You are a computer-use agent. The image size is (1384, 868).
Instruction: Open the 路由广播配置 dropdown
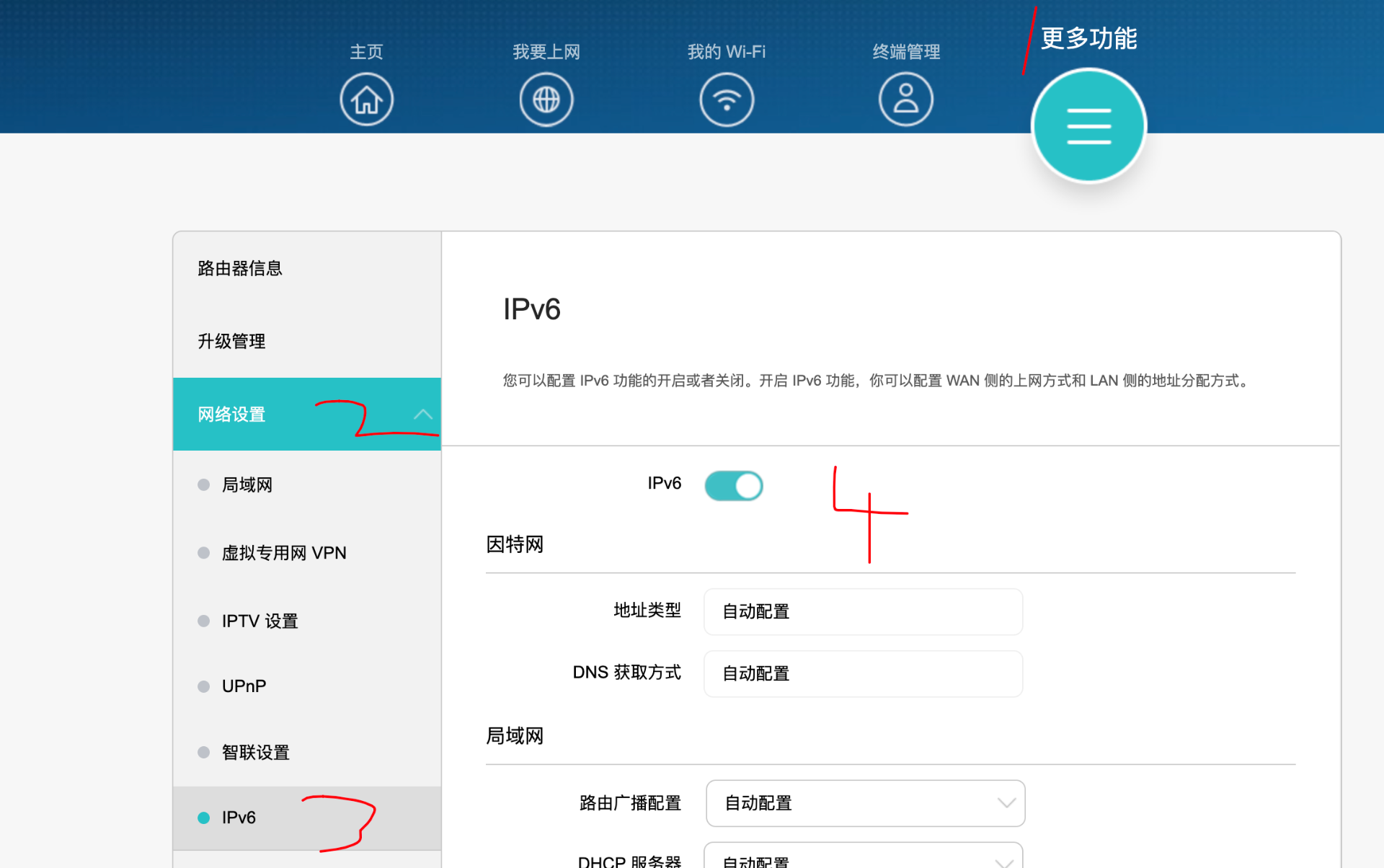[x=865, y=803]
